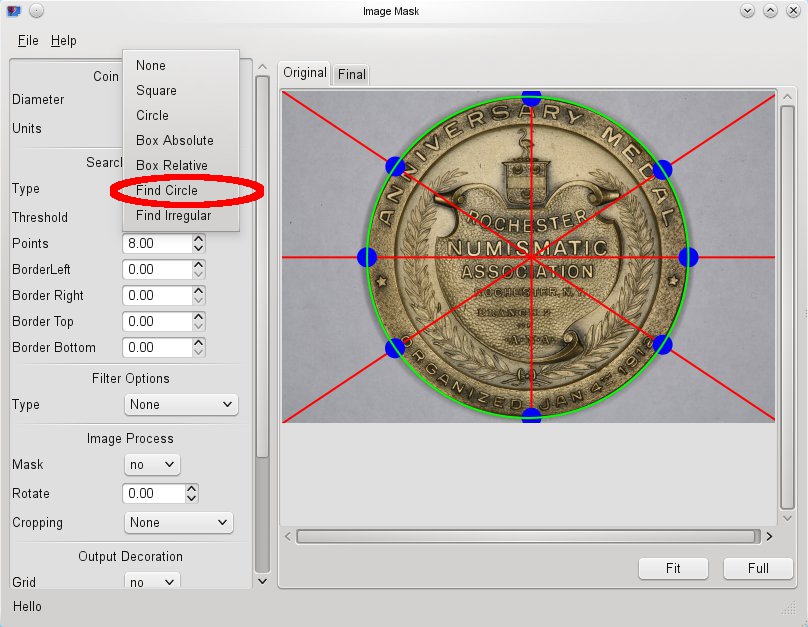Viewport: 808px width, 627px height.
Task: Minimize the Image Mask window
Action: tap(747, 10)
